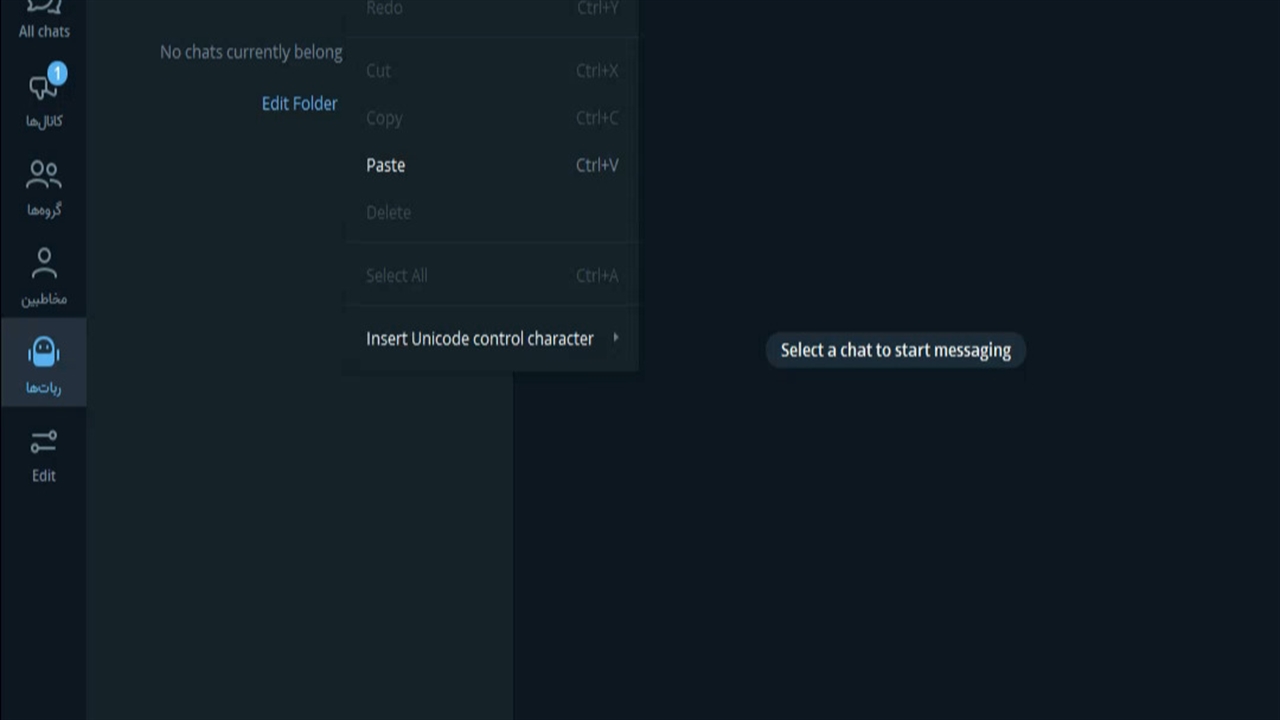Image resolution: width=1280 pixels, height=720 pixels.
Task: Click the Ctrl+V shortcut hint beside Paste
Action: pyautogui.click(x=597, y=165)
